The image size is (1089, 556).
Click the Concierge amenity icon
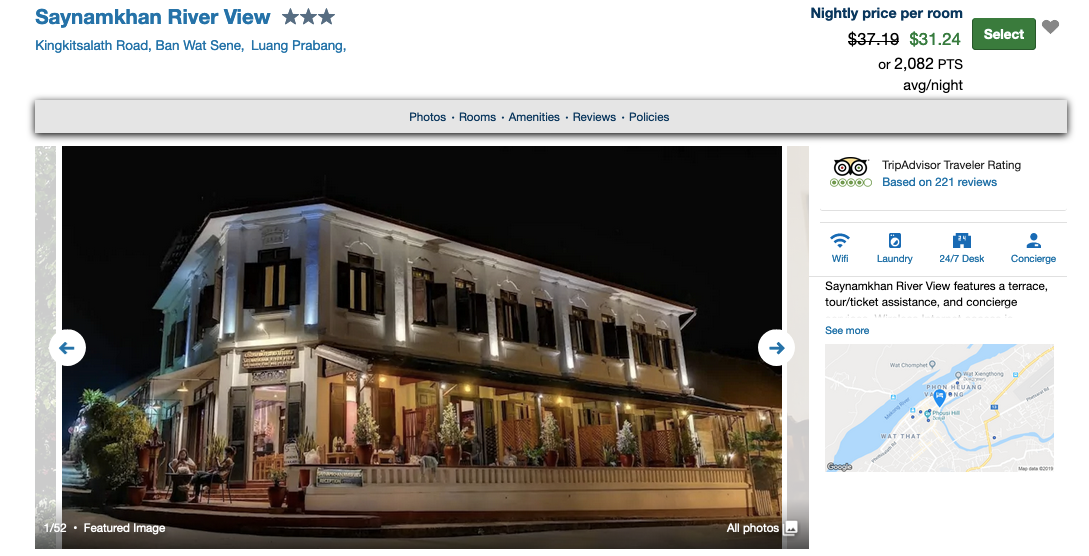click(x=1033, y=241)
